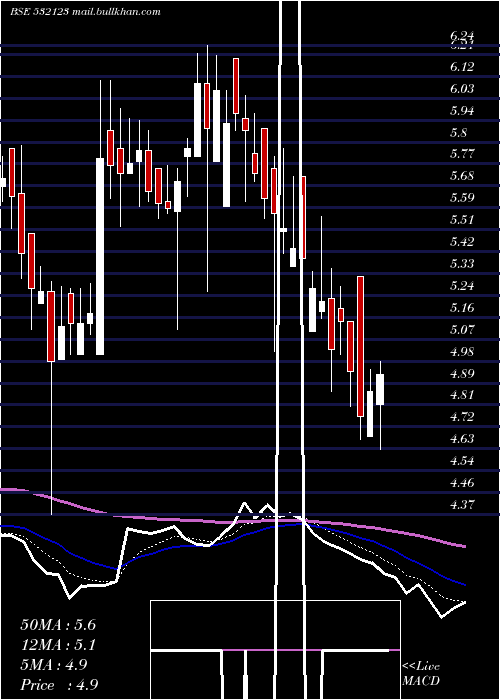Click the 5.33 price level label
Screen dimensions: 500x700
pos(462,263)
